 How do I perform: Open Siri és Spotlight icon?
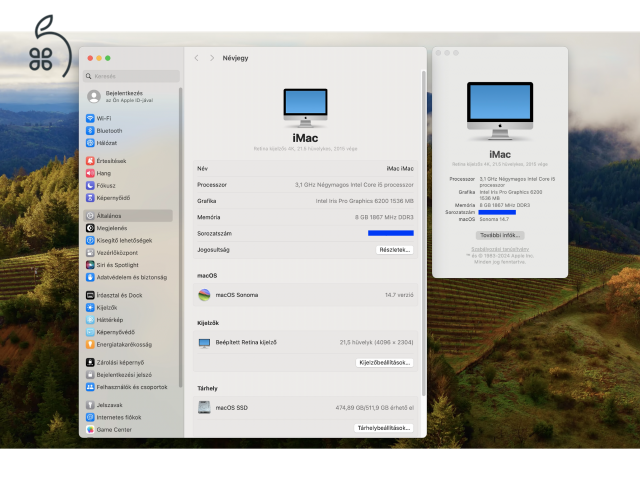tap(90, 265)
